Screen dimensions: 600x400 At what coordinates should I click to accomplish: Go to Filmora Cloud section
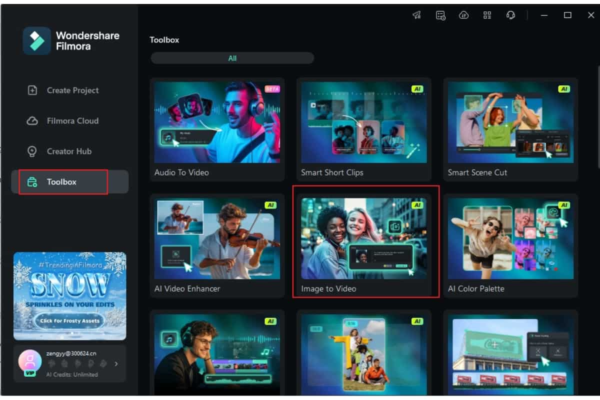(71, 121)
